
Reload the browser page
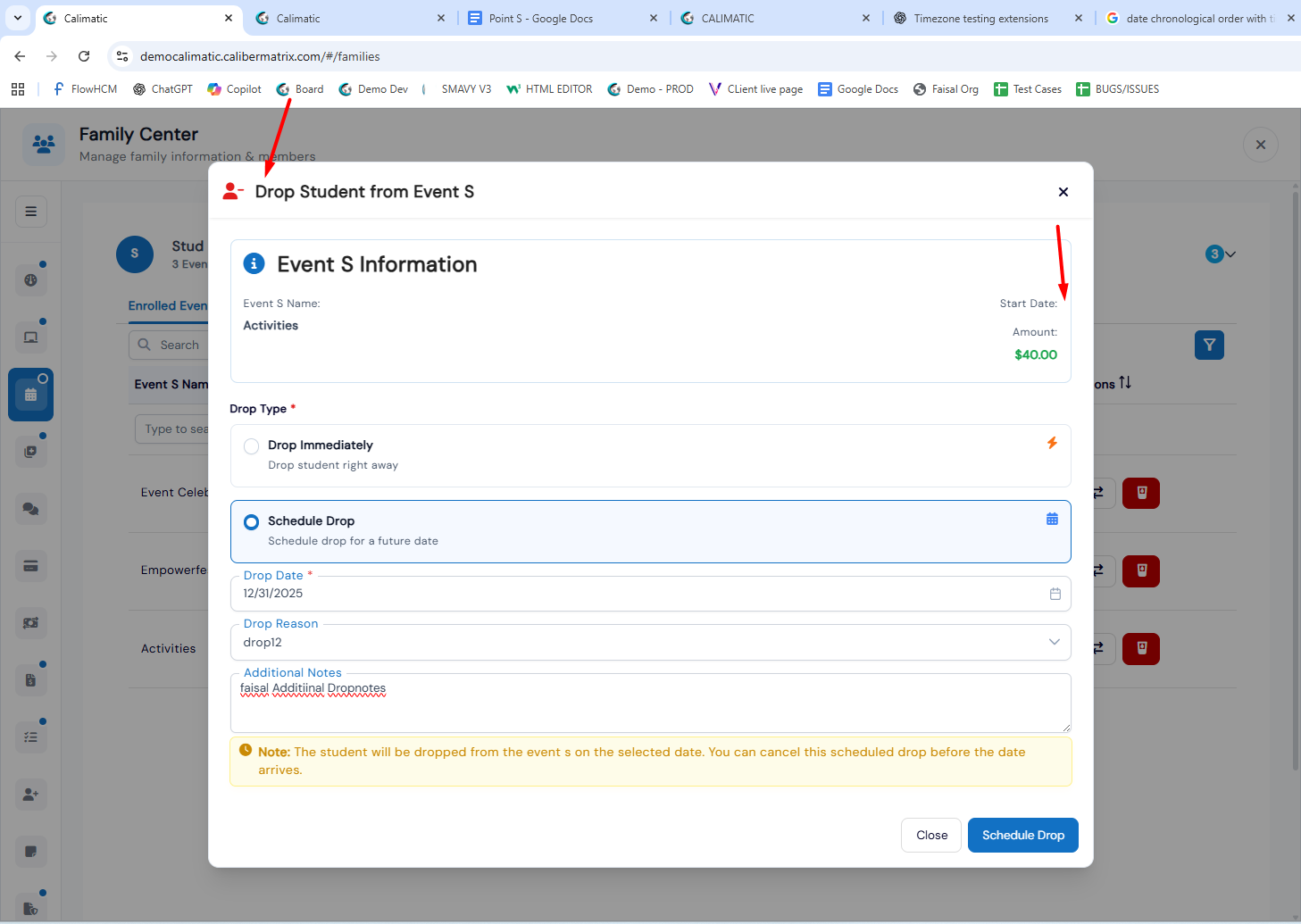click(x=84, y=56)
